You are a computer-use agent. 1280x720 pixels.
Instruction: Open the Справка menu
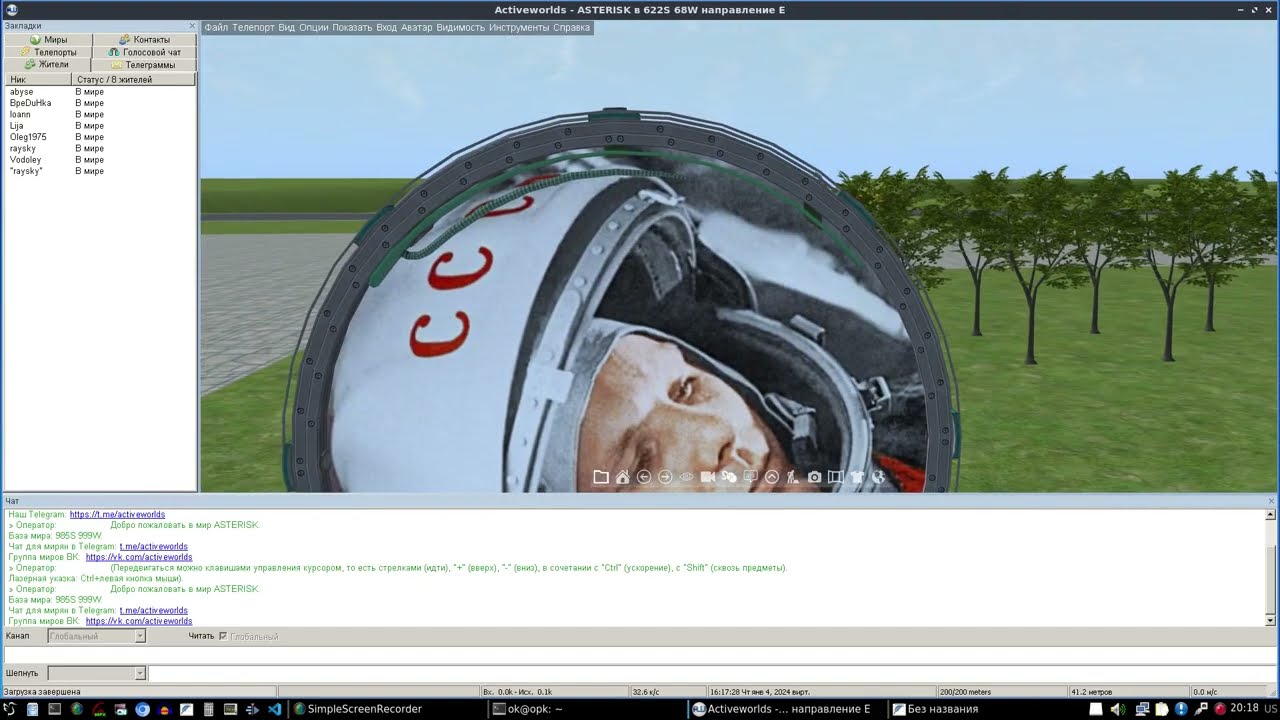tap(571, 27)
